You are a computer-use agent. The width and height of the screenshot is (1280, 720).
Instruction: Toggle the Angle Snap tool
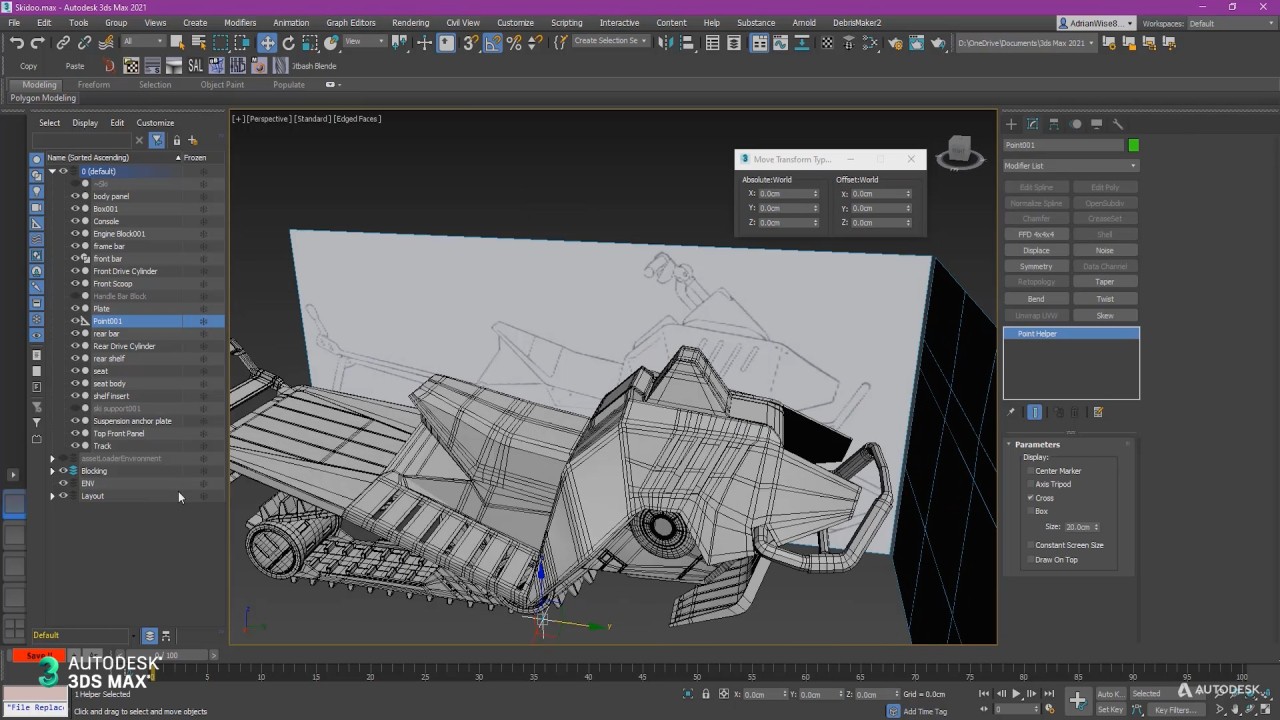tap(493, 42)
